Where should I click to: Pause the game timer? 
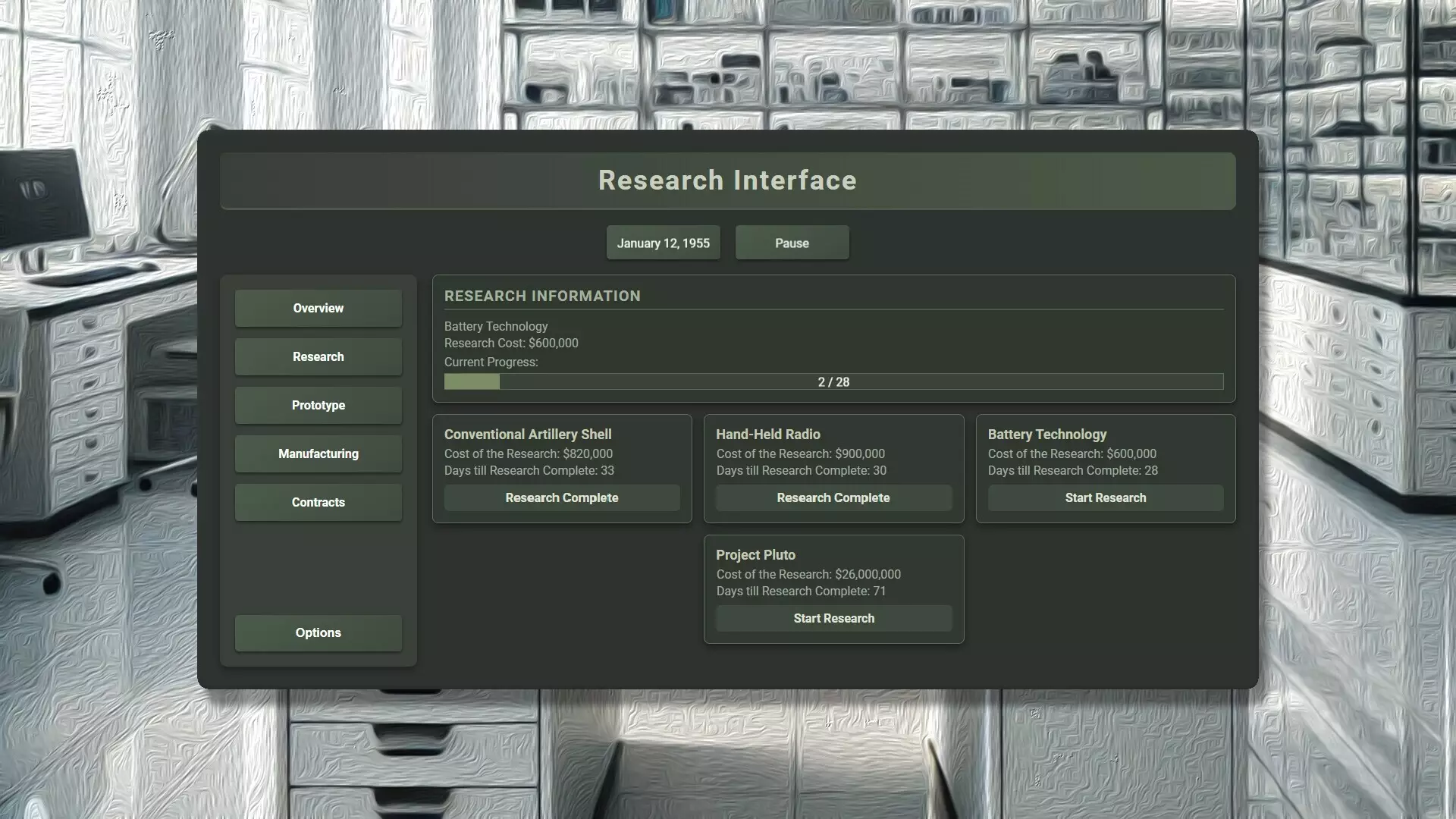(x=792, y=243)
